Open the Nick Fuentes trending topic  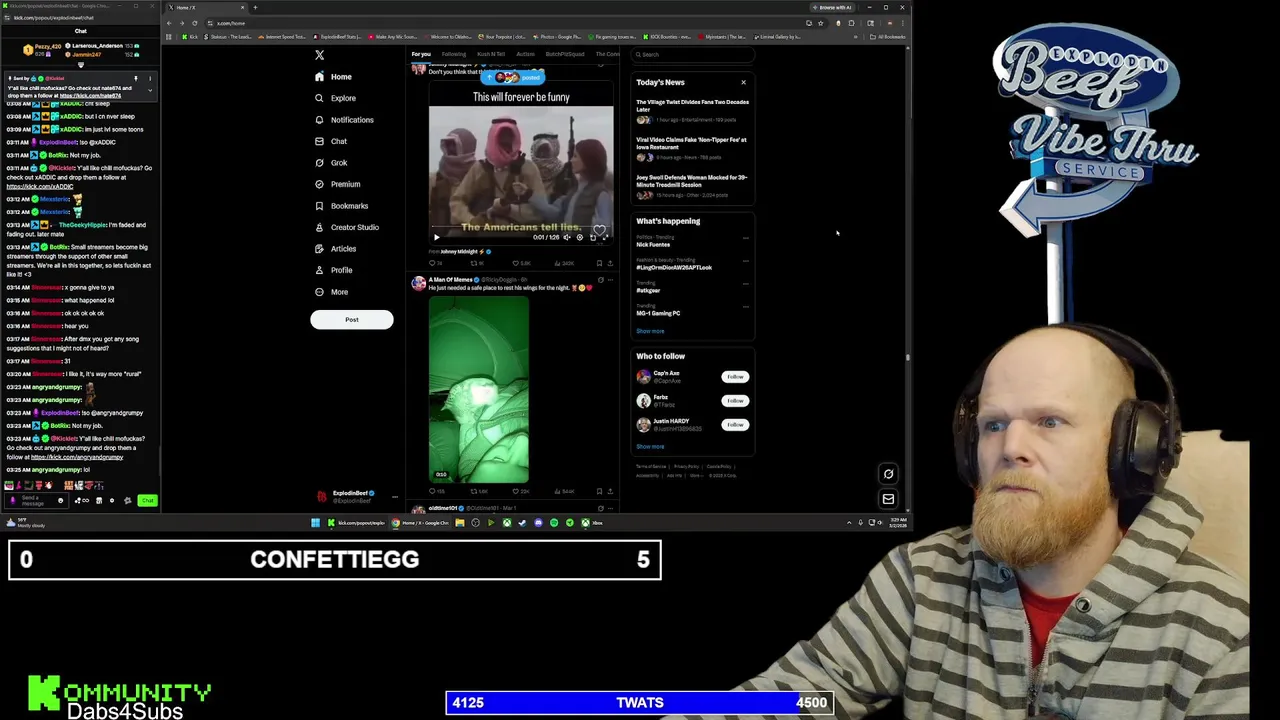[653, 245]
